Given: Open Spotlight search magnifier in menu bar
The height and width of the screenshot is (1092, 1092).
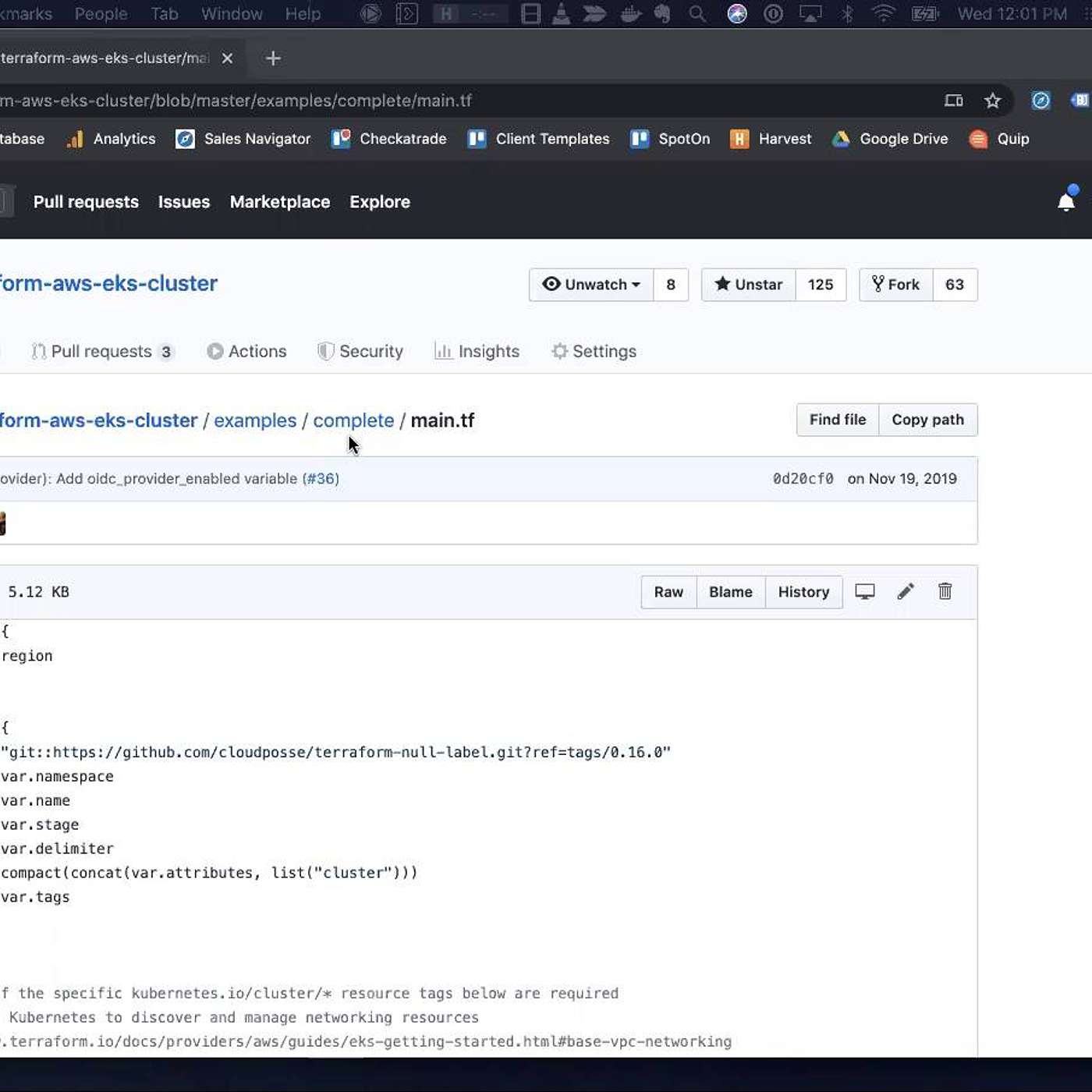Looking at the screenshot, I should pyautogui.click(x=697, y=14).
